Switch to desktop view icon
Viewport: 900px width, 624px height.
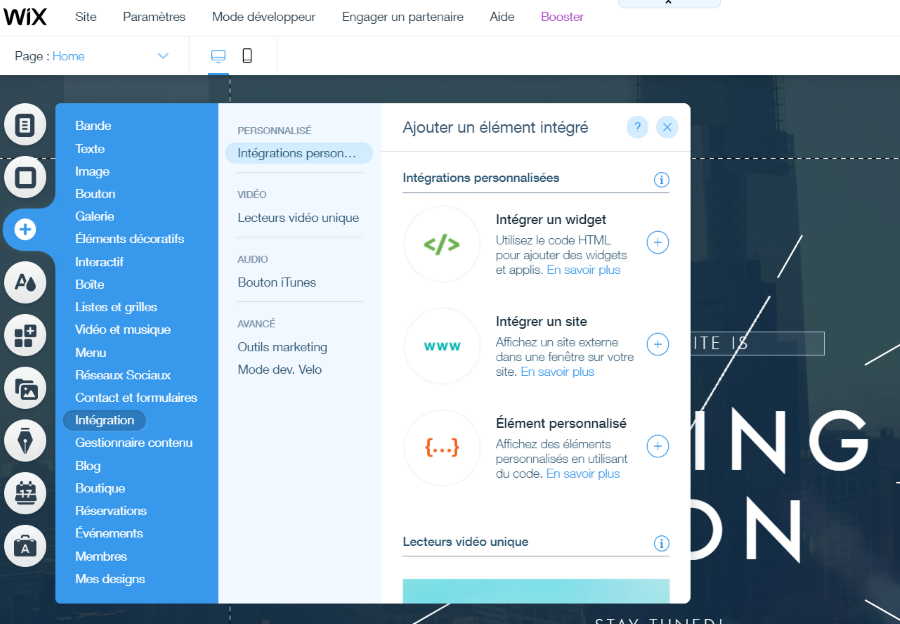coord(218,56)
